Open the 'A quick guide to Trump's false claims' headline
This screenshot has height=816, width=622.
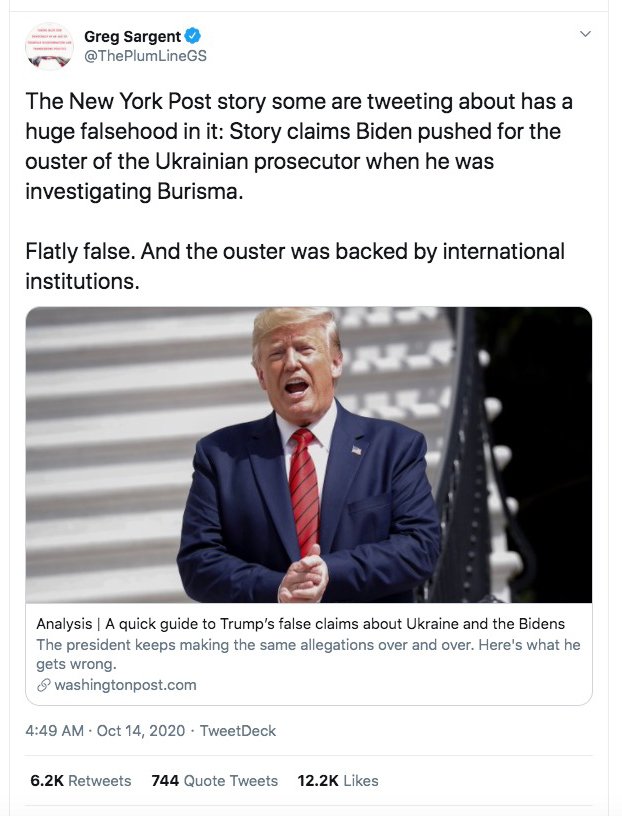pyautogui.click(x=300, y=624)
